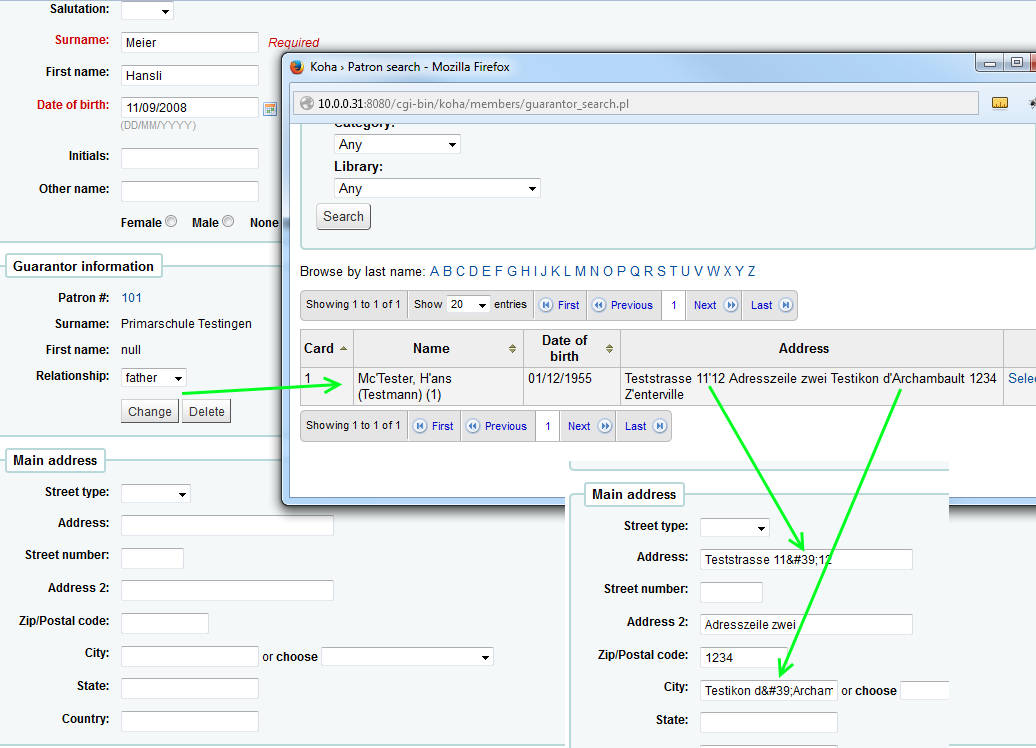Open the Salutation dropdown
The height and width of the screenshot is (748, 1036).
click(147, 10)
